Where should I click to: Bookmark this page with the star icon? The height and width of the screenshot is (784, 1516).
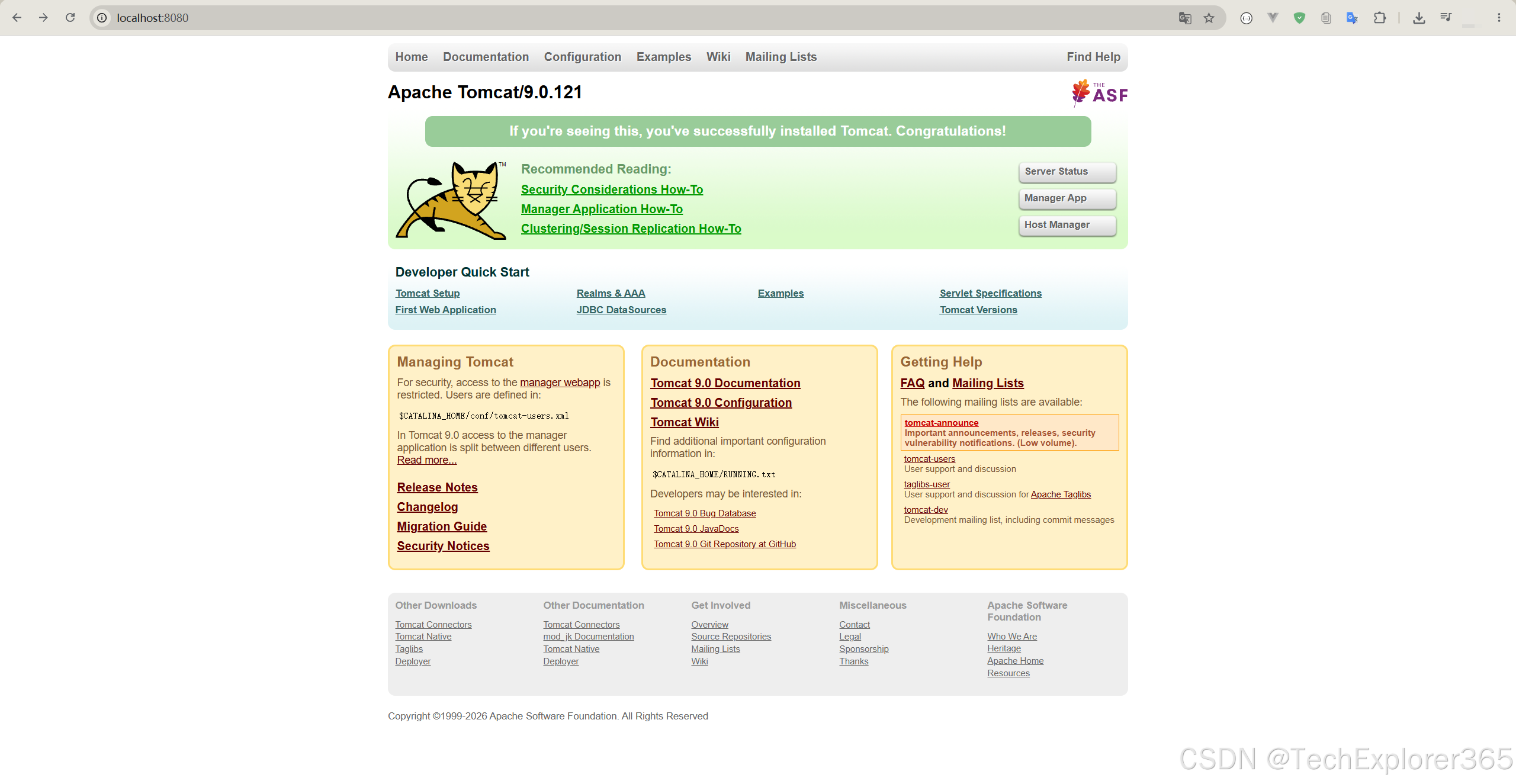pyautogui.click(x=1209, y=18)
